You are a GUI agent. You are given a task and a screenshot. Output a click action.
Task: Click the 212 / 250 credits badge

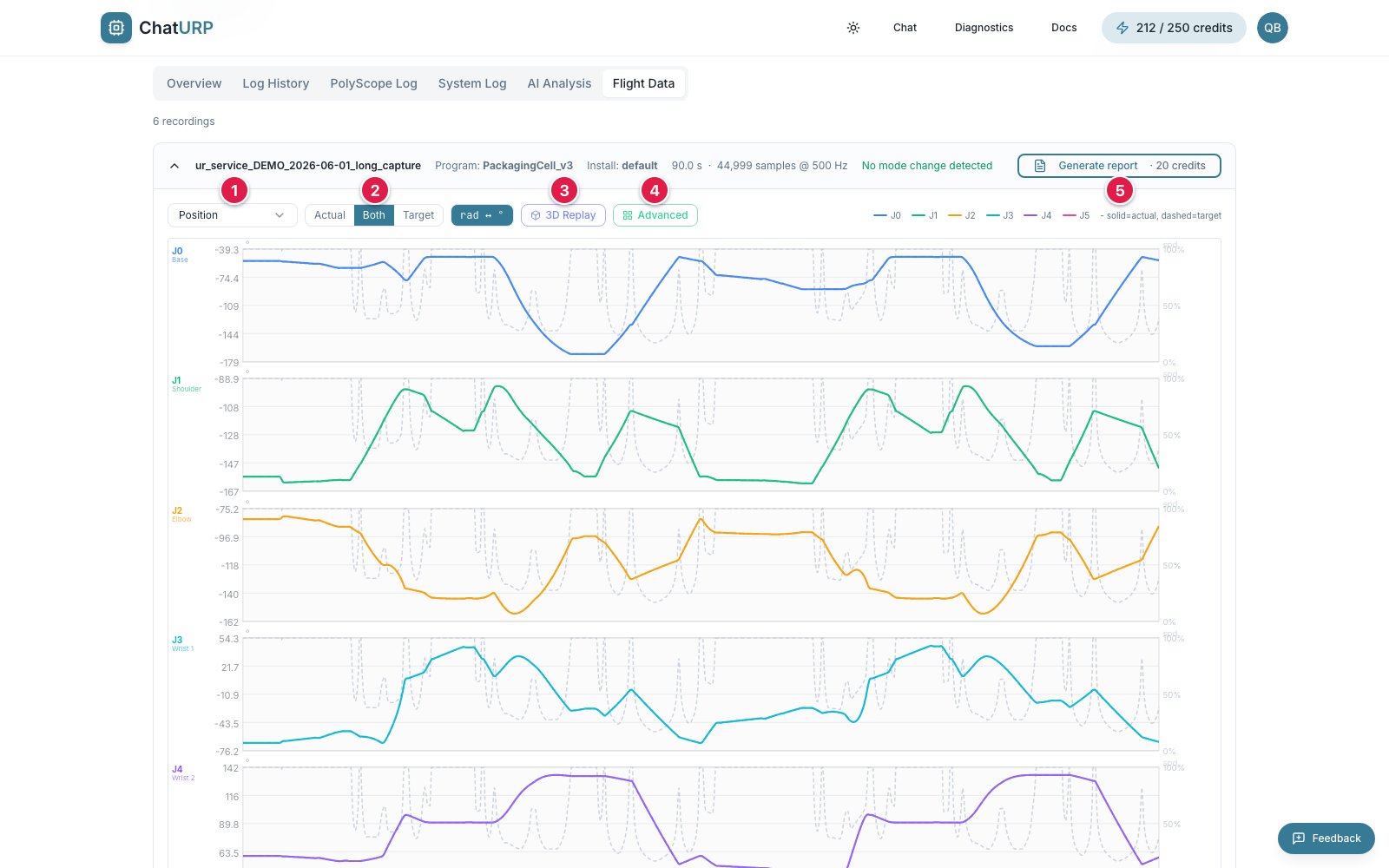[1174, 28]
